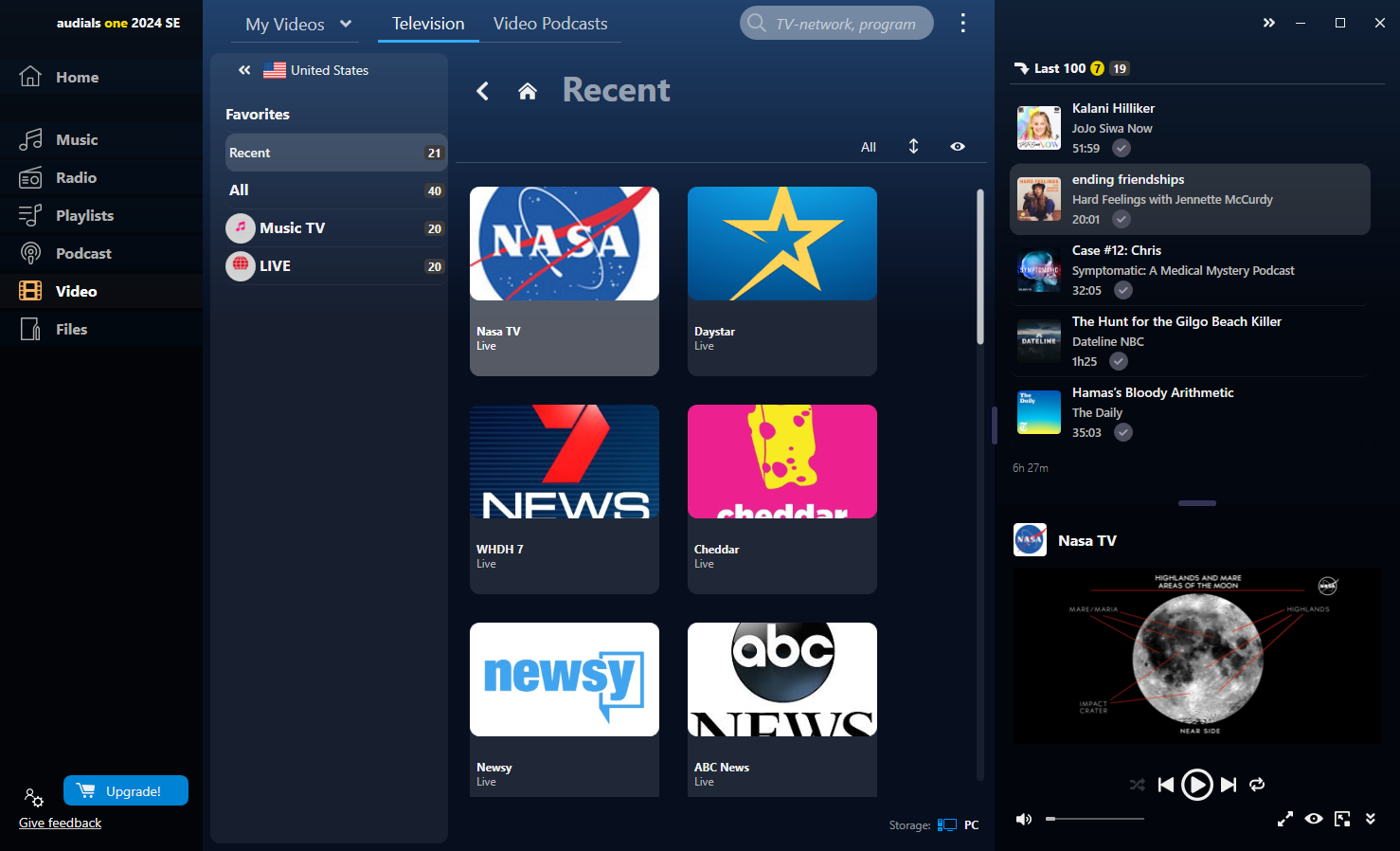Skip to the next track
1400x851 pixels.
pyautogui.click(x=1229, y=785)
